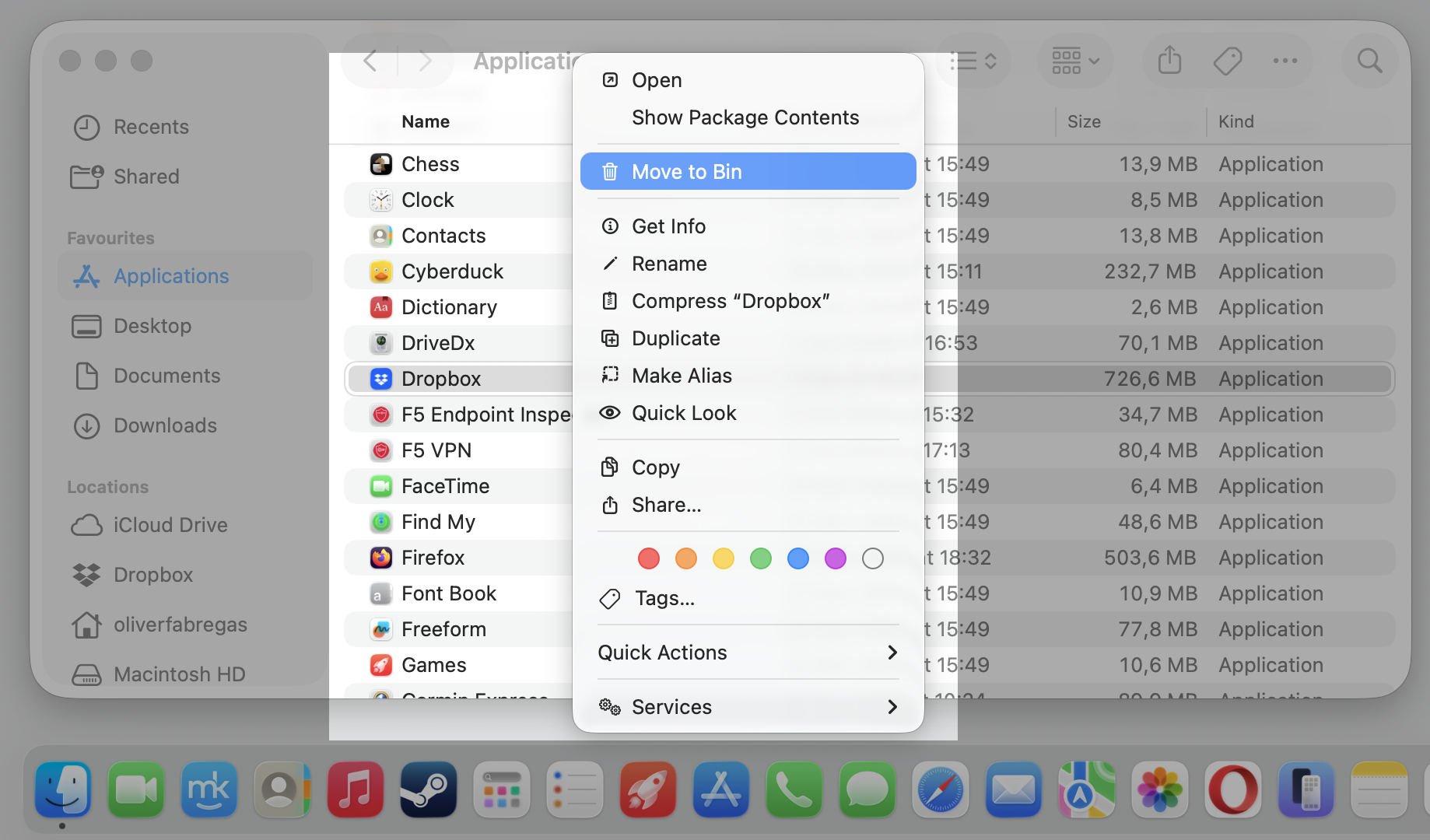Choose Share… in the context menu
Image resolution: width=1430 pixels, height=840 pixels.
coord(748,505)
